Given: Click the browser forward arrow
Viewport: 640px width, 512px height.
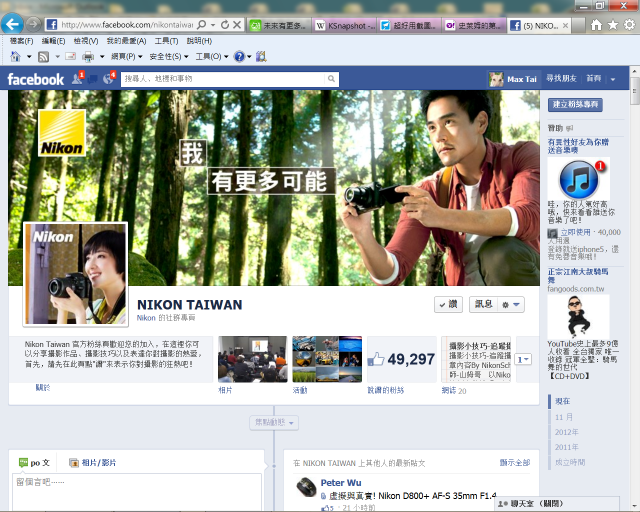Looking at the screenshot, I should [x=33, y=24].
